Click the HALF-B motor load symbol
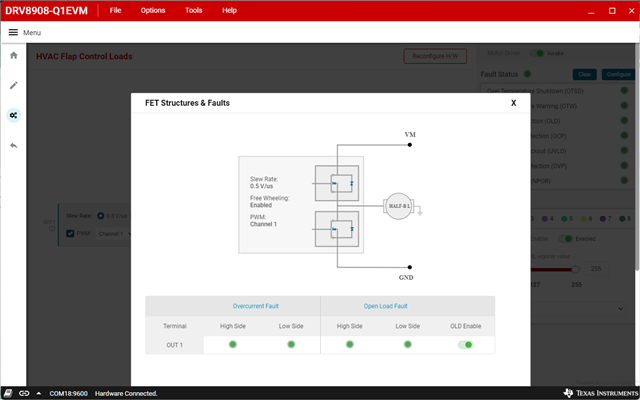640x400 pixels. coord(399,206)
